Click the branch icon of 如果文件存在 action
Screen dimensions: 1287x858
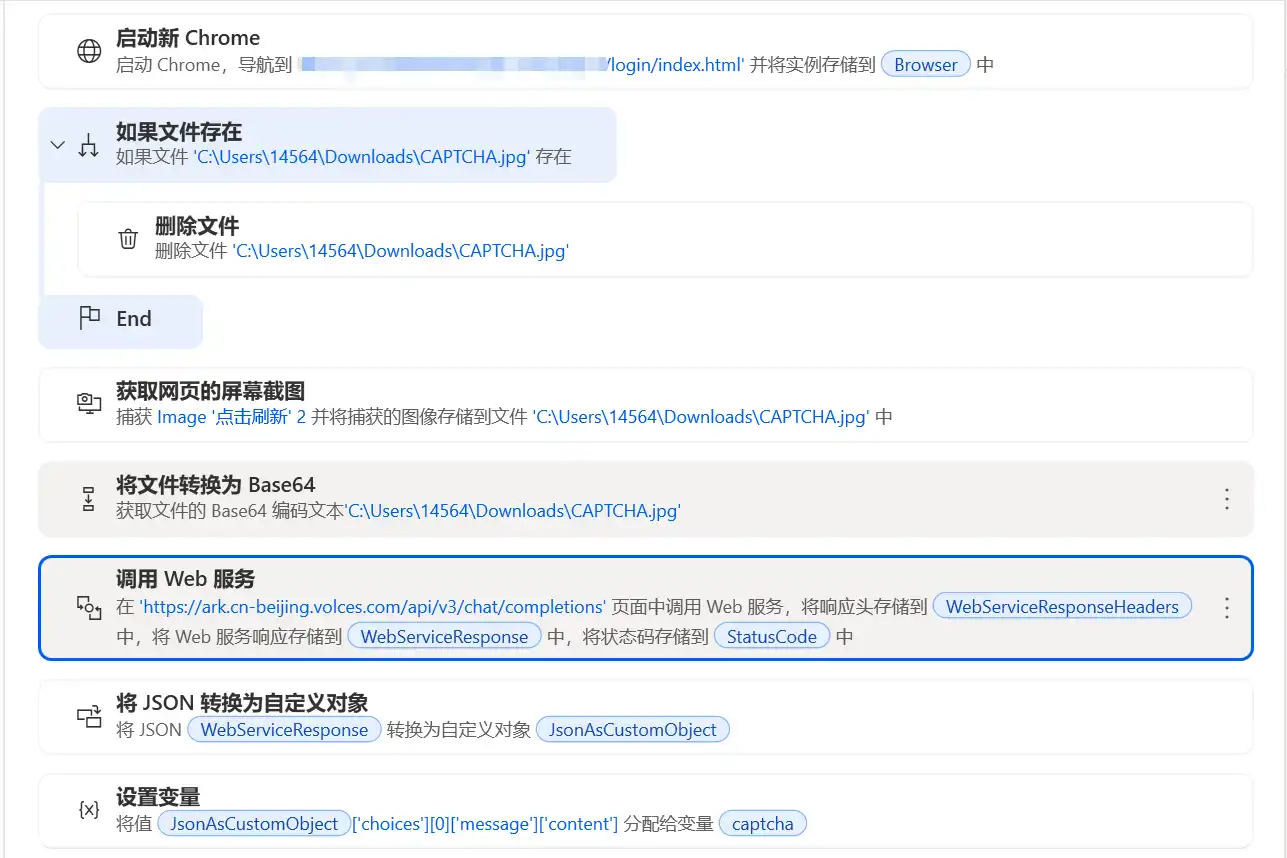click(x=89, y=145)
